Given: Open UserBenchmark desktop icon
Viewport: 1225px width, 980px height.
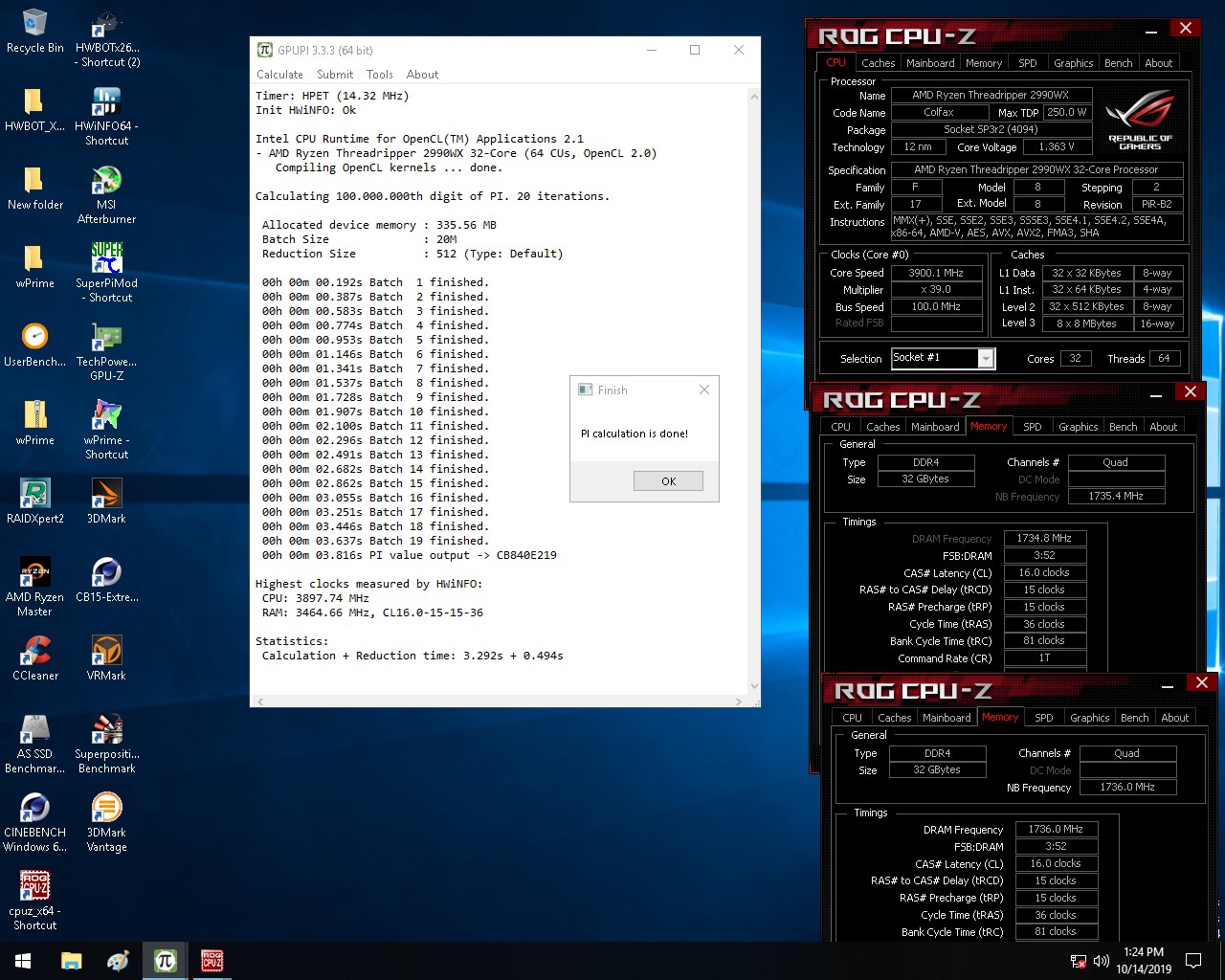Looking at the screenshot, I should coord(34,345).
